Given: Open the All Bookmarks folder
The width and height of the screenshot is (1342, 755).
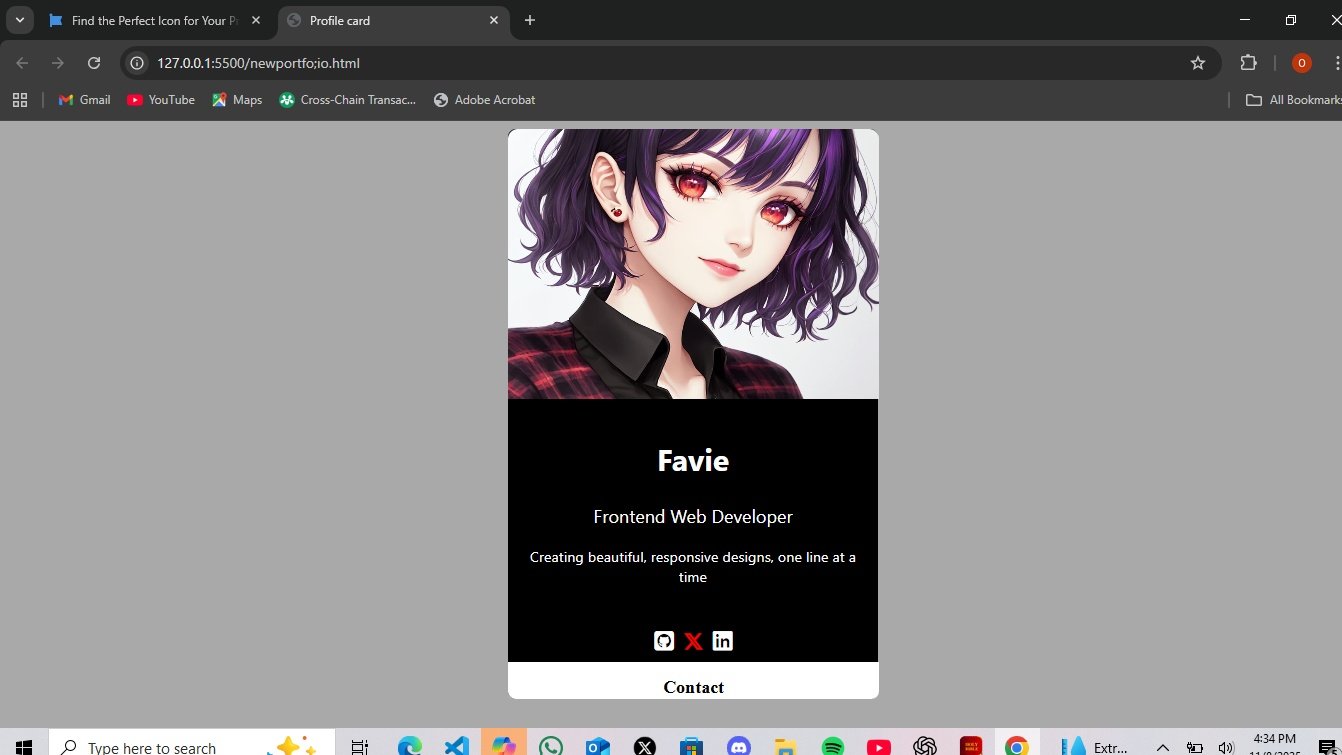Looking at the screenshot, I should coord(1292,100).
